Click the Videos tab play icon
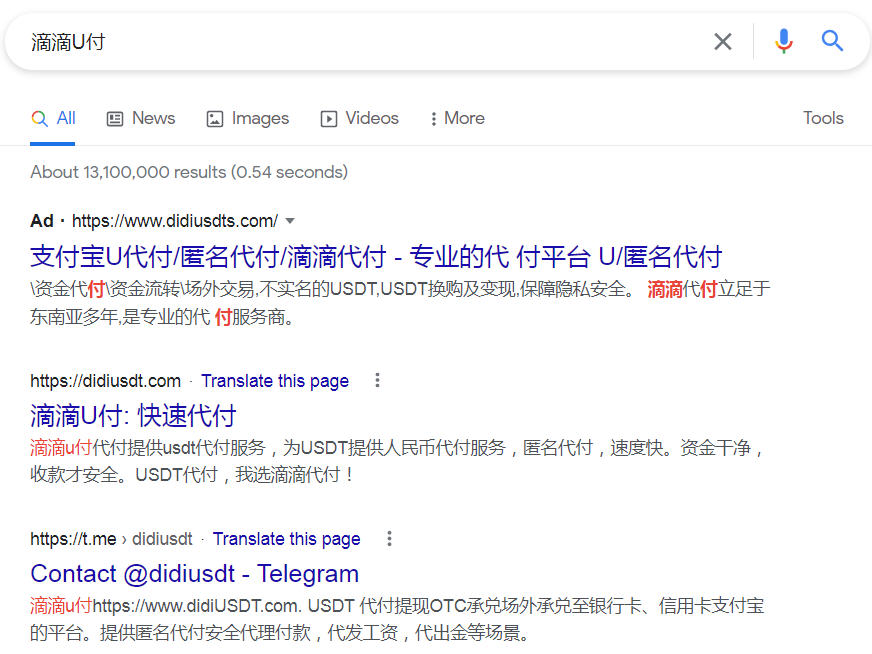 click(x=329, y=118)
